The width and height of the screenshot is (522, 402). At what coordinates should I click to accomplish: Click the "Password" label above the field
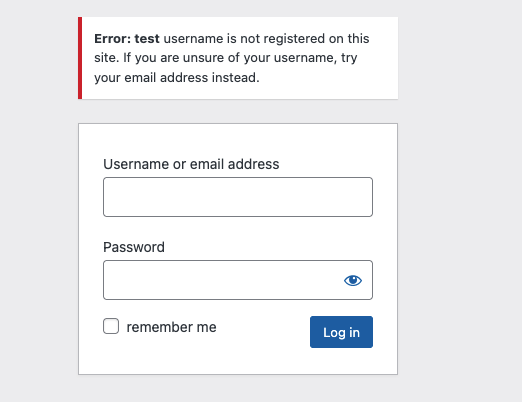point(134,247)
